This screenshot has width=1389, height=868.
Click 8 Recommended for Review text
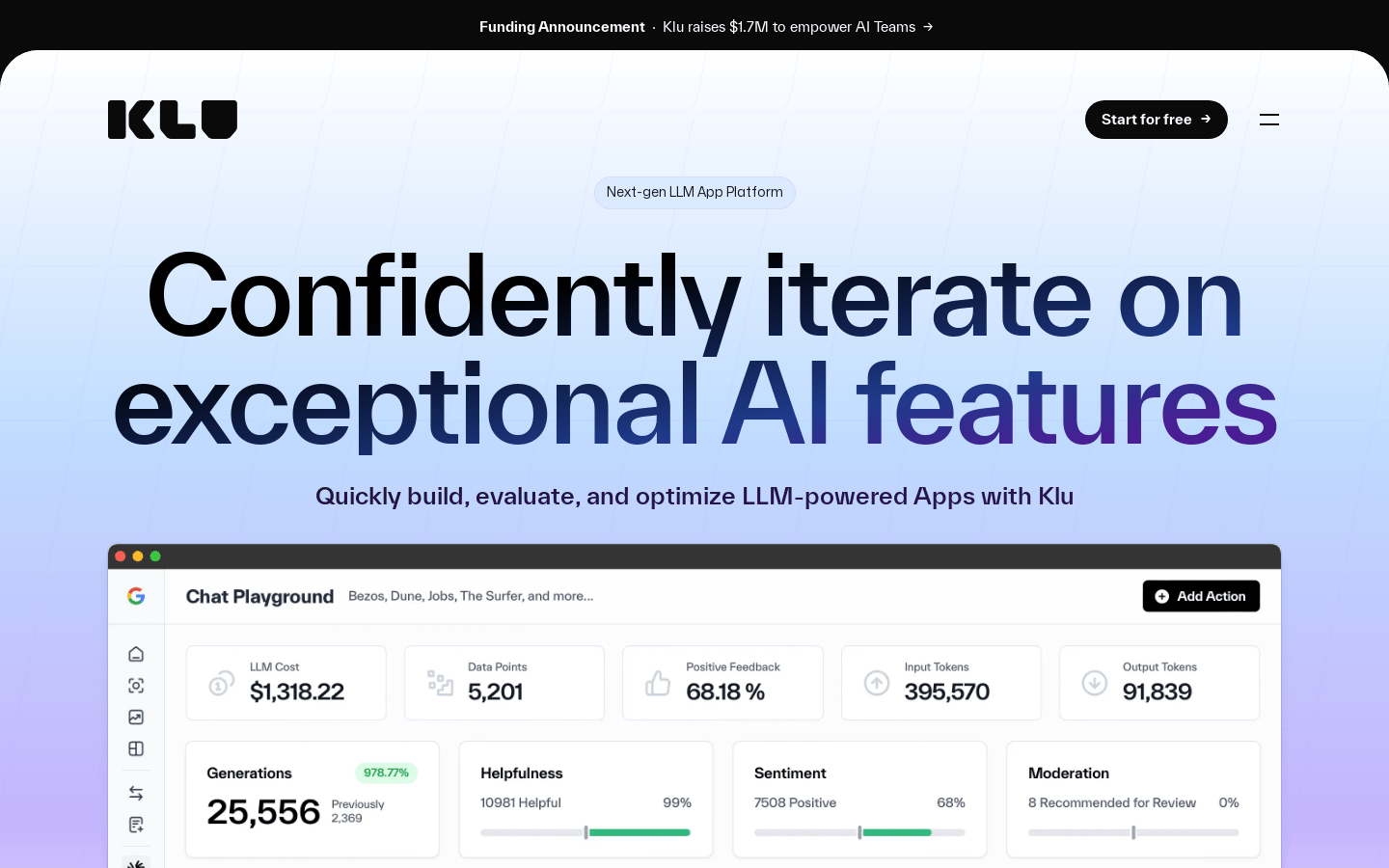(x=1112, y=802)
